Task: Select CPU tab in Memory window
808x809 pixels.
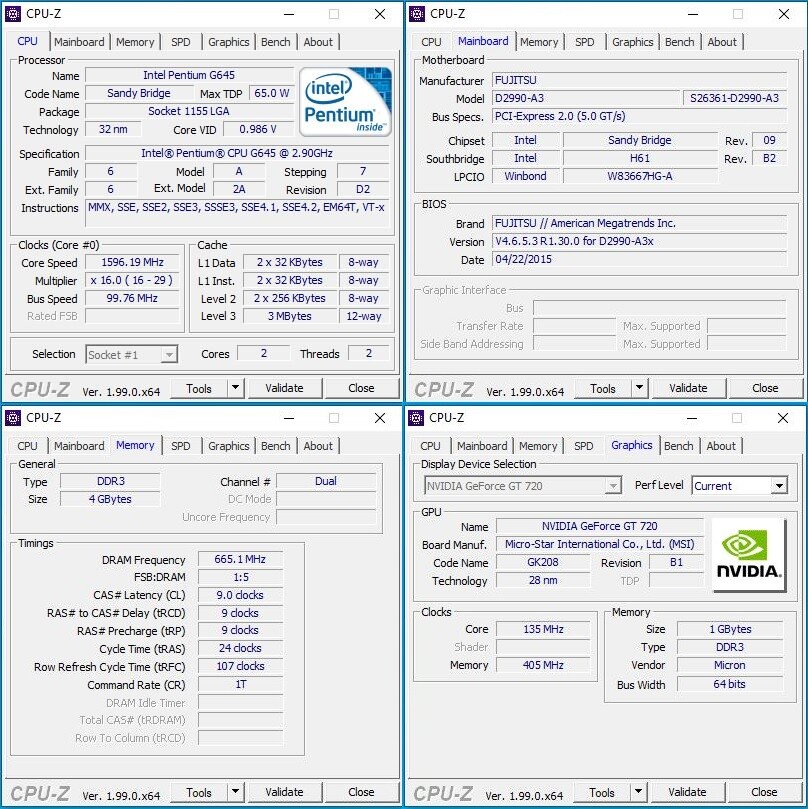Action: (27, 446)
